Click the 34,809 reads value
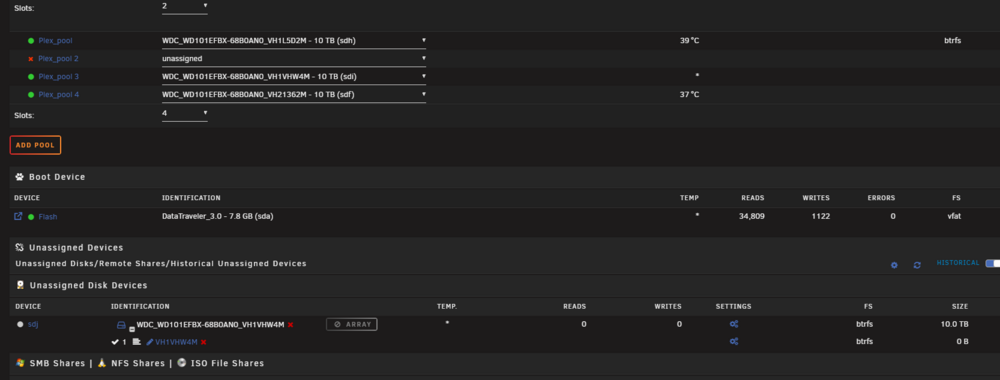 (751, 216)
